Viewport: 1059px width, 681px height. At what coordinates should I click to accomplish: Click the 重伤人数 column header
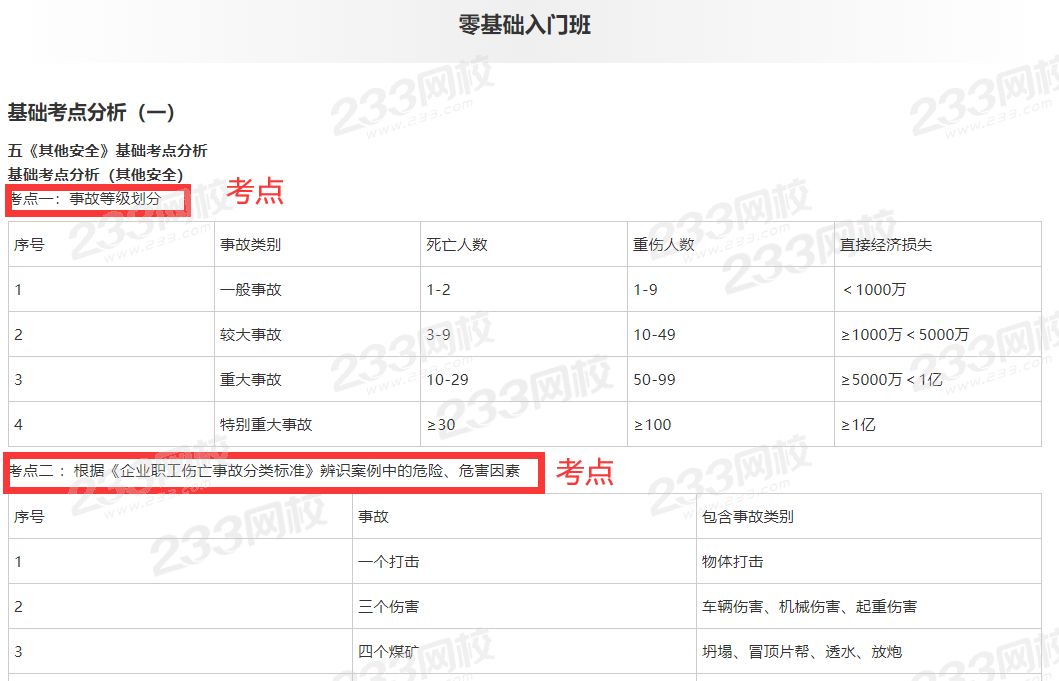(x=663, y=244)
